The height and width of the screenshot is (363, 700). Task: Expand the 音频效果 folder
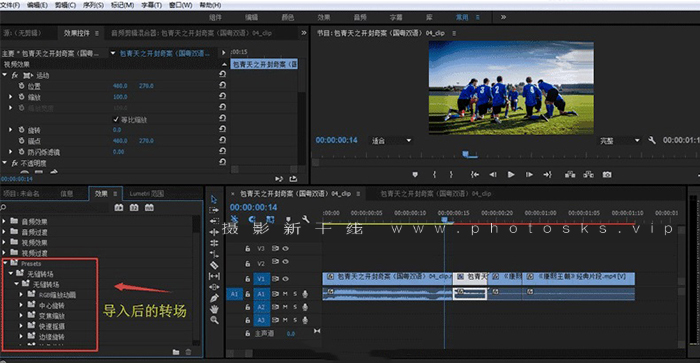(4, 221)
